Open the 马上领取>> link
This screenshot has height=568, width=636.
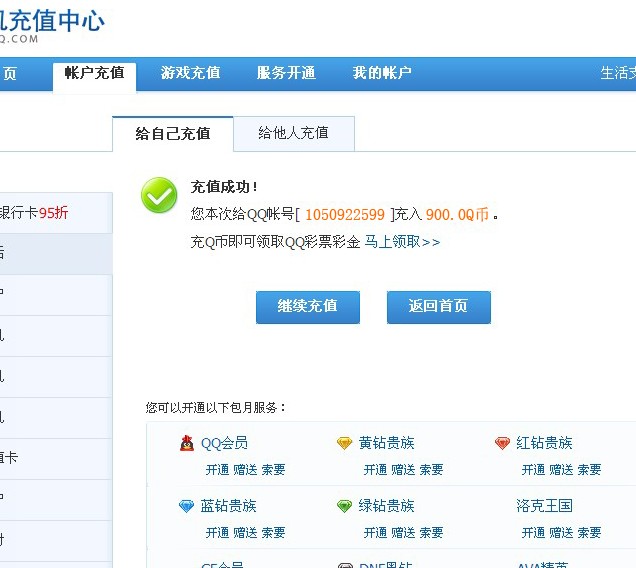[402, 242]
